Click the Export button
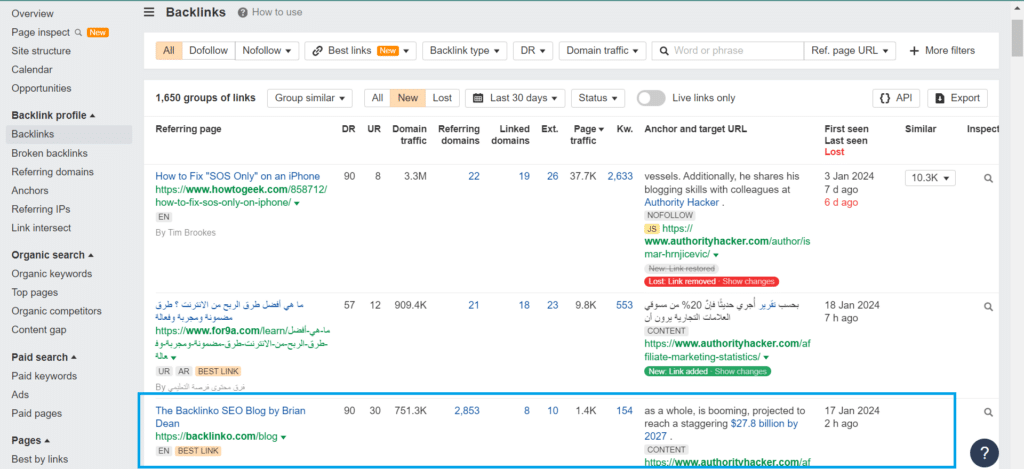Viewport: 1024px width, 469px height. (957, 98)
